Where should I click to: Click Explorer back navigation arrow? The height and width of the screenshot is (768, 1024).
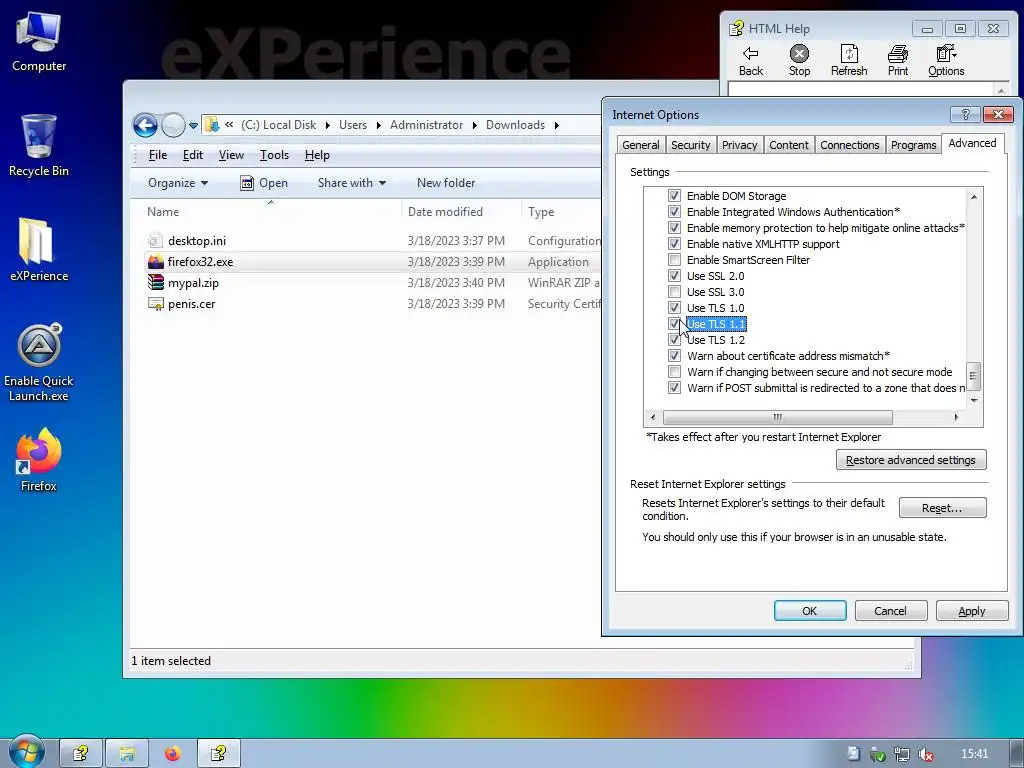click(145, 125)
